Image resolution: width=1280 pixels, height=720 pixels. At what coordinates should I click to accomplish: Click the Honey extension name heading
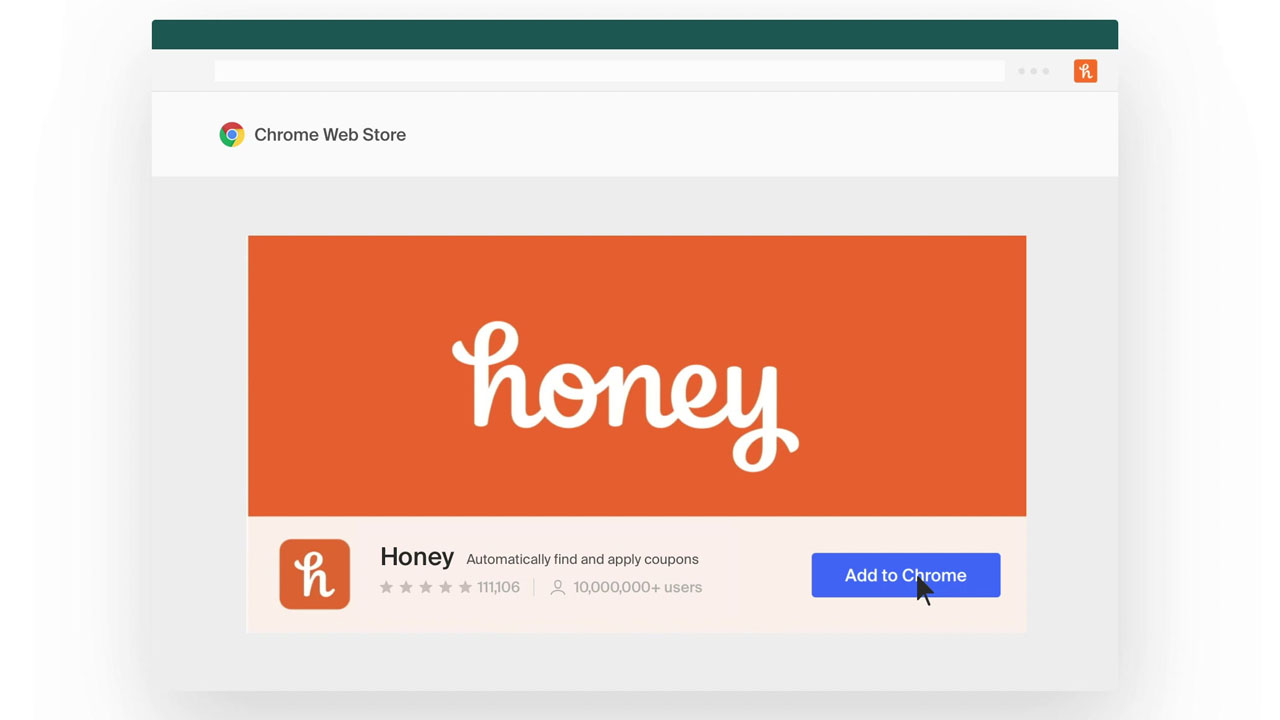point(416,557)
